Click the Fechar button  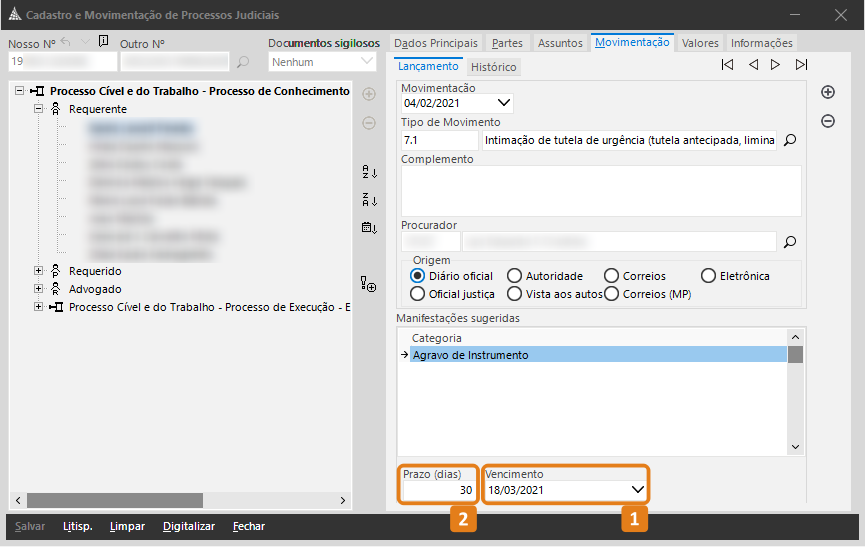point(248,526)
